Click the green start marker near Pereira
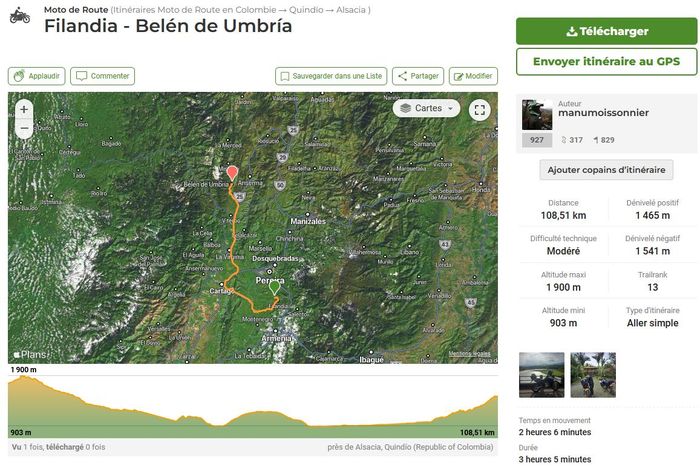 [276, 288]
